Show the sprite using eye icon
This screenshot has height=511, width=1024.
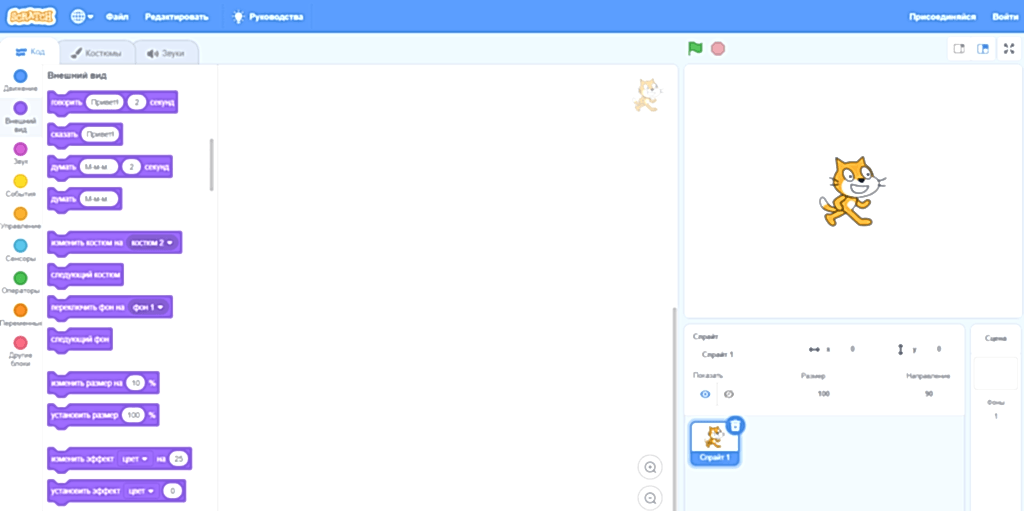(x=704, y=394)
